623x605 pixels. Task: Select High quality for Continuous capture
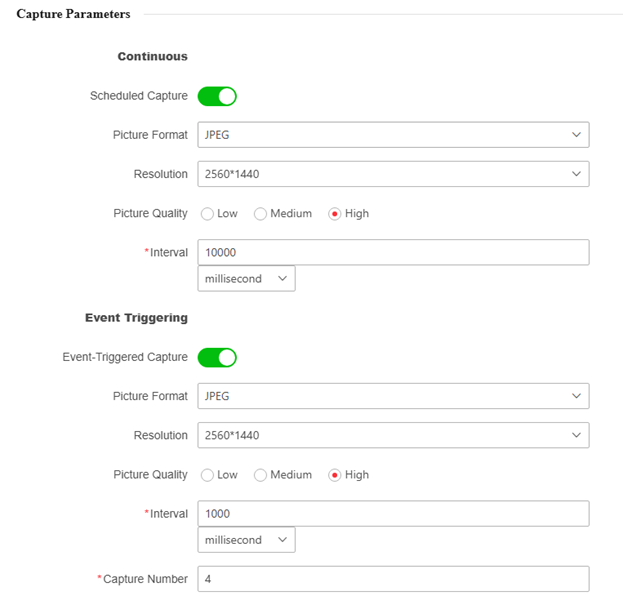tap(335, 214)
